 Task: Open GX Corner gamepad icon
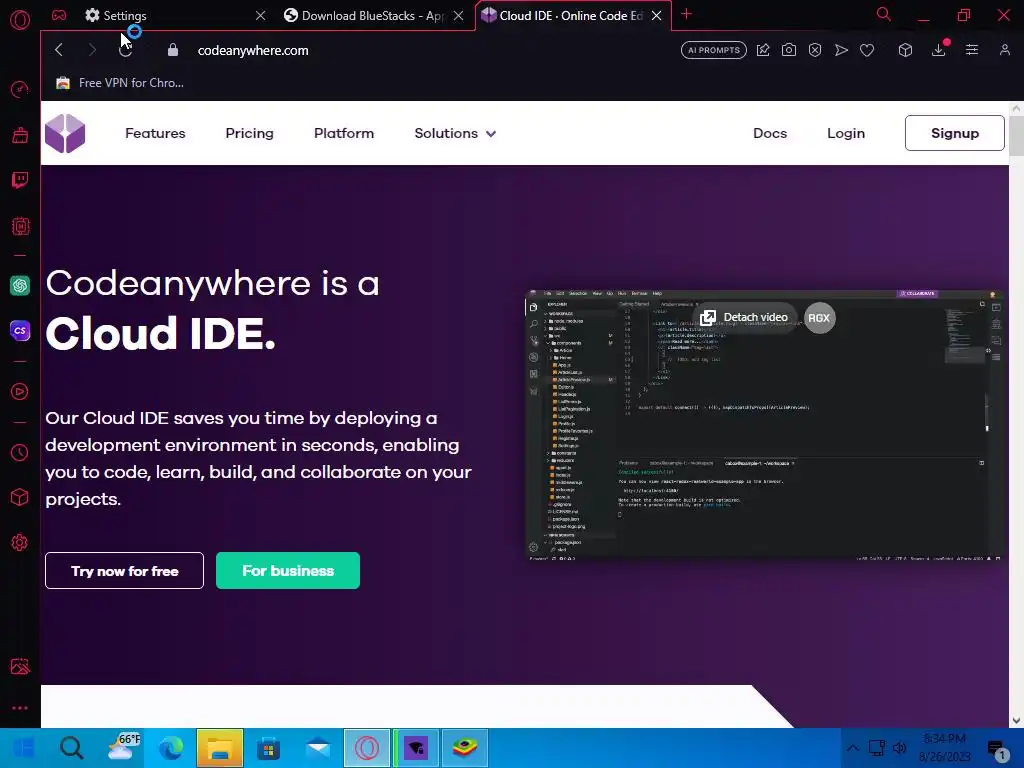[59, 15]
